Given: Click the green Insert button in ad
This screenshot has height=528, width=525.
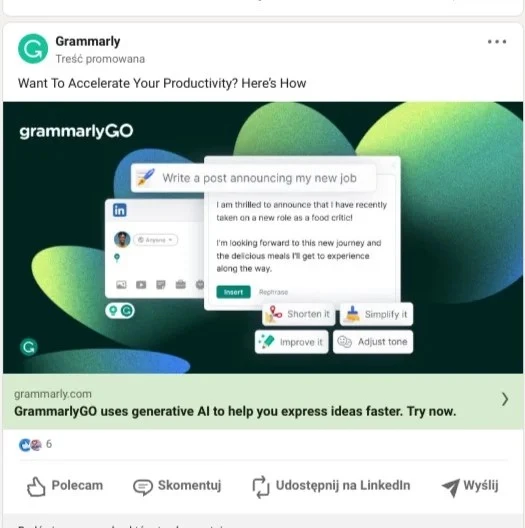Looking at the screenshot, I should [x=233, y=292].
